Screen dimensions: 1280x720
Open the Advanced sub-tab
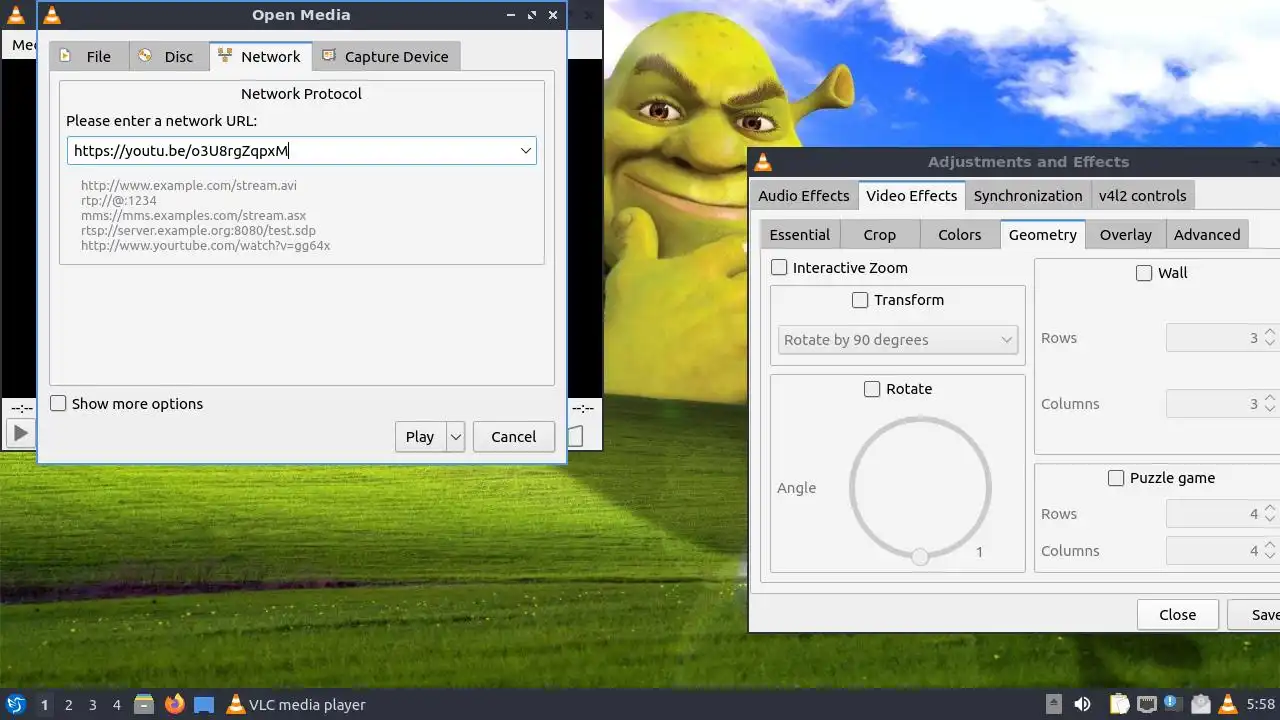coord(1206,234)
